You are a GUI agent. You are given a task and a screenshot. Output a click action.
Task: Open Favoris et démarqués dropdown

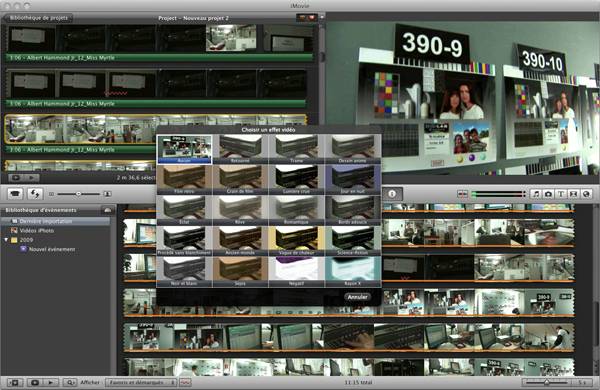(141, 382)
